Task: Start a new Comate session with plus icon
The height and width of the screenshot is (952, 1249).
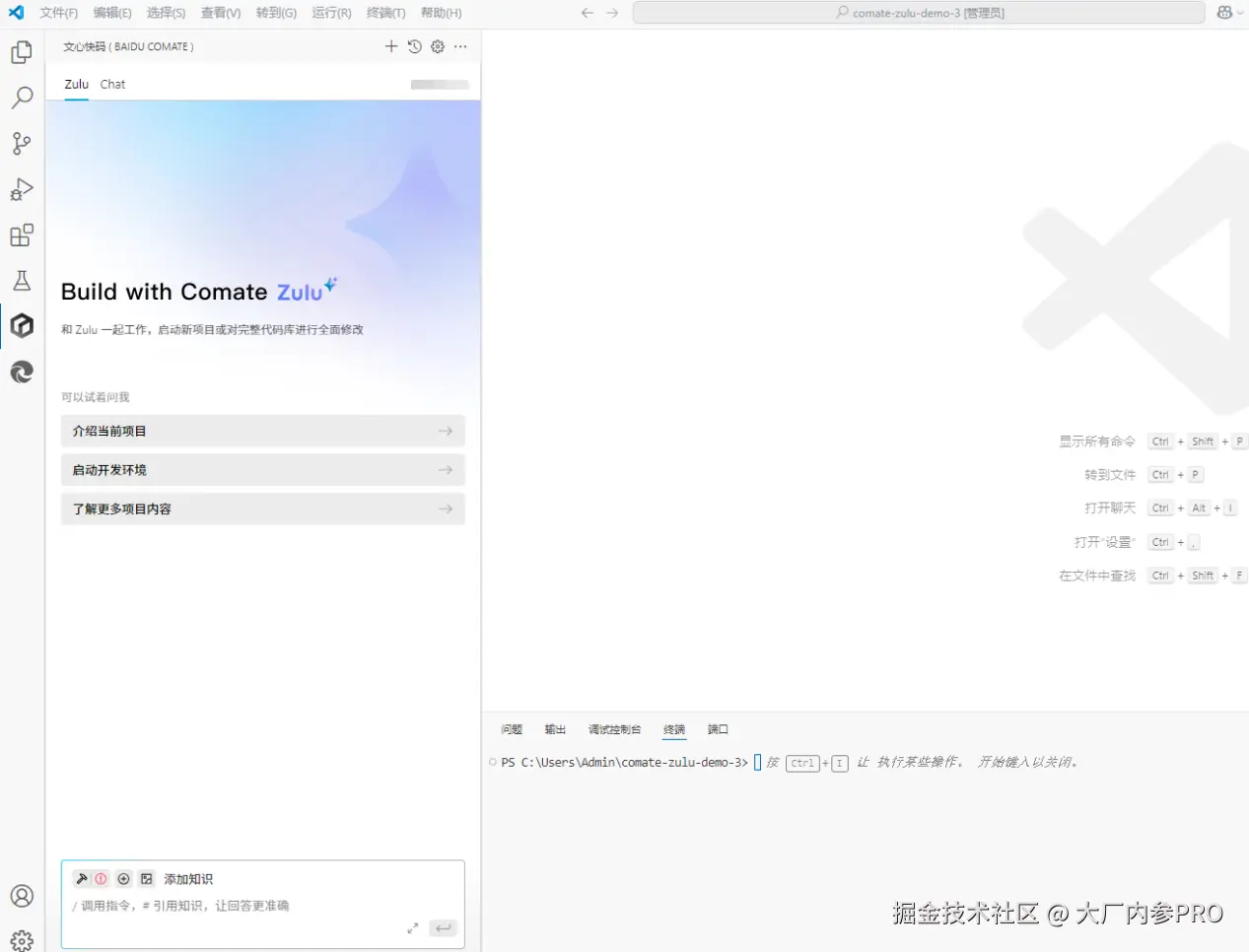Action: pos(391,46)
